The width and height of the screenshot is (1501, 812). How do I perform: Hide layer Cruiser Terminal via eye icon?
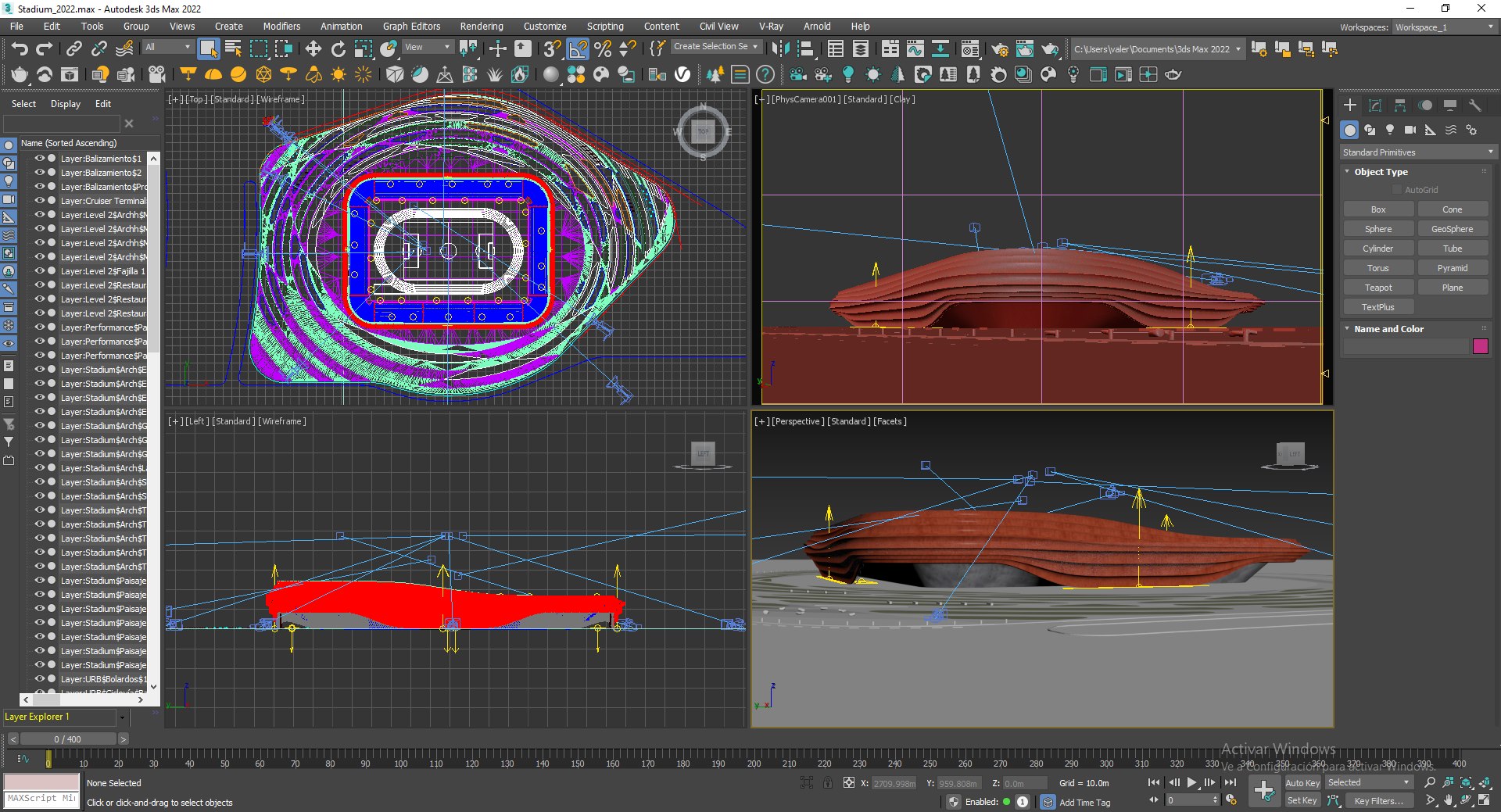point(39,200)
